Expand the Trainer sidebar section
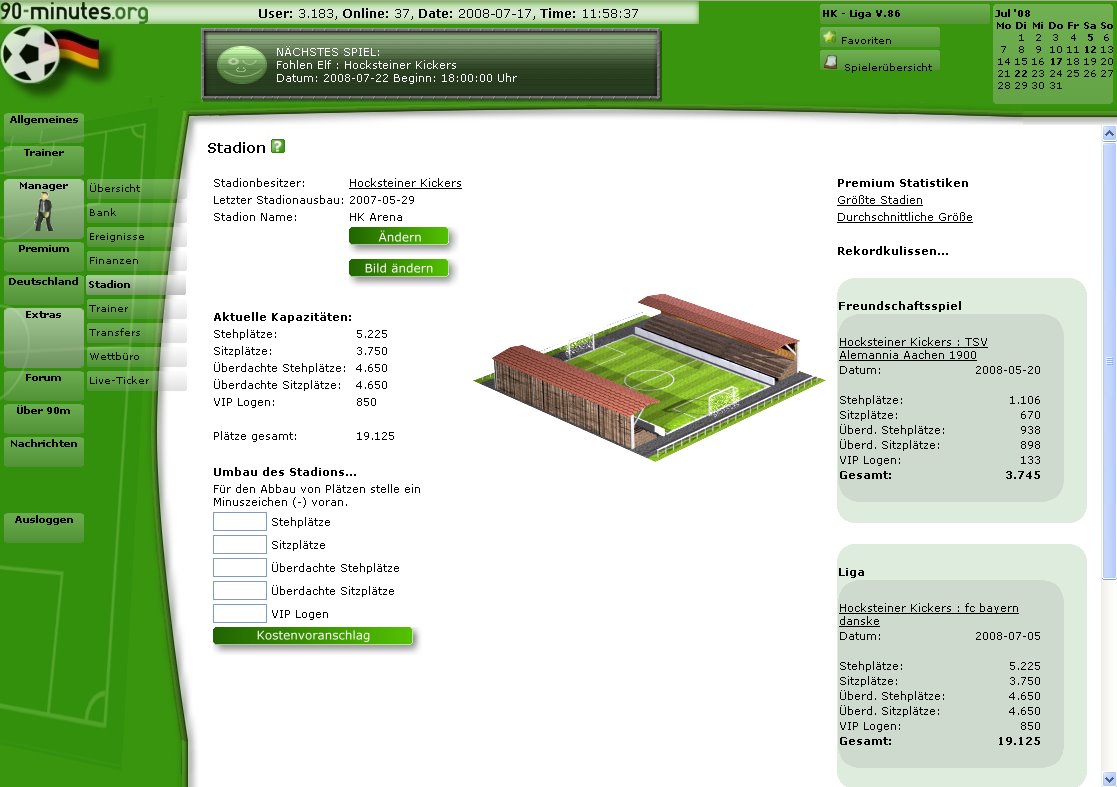Viewport: 1117px width, 787px height. tap(43, 153)
